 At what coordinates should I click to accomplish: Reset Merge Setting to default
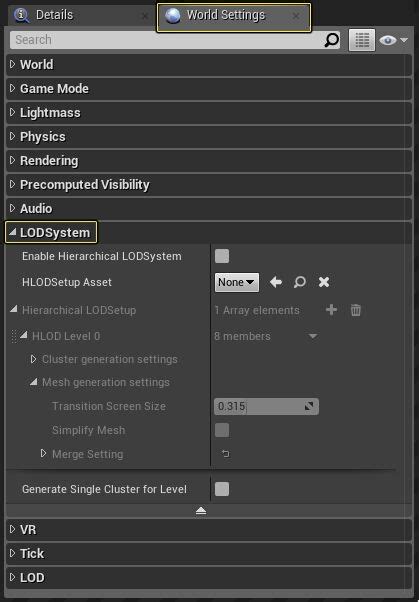[225, 454]
